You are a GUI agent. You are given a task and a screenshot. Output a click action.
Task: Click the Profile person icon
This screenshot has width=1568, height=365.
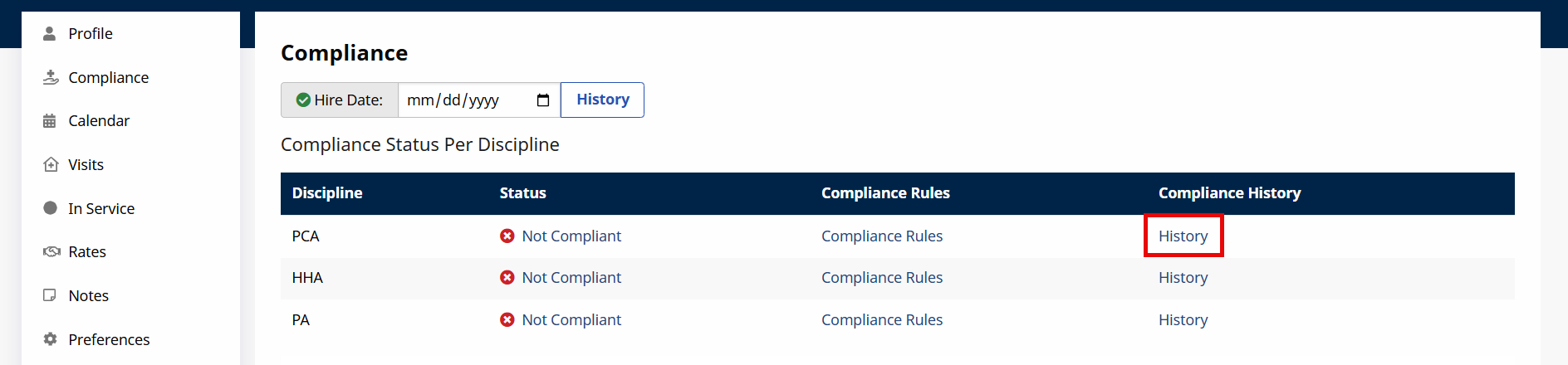coord(50,34)
